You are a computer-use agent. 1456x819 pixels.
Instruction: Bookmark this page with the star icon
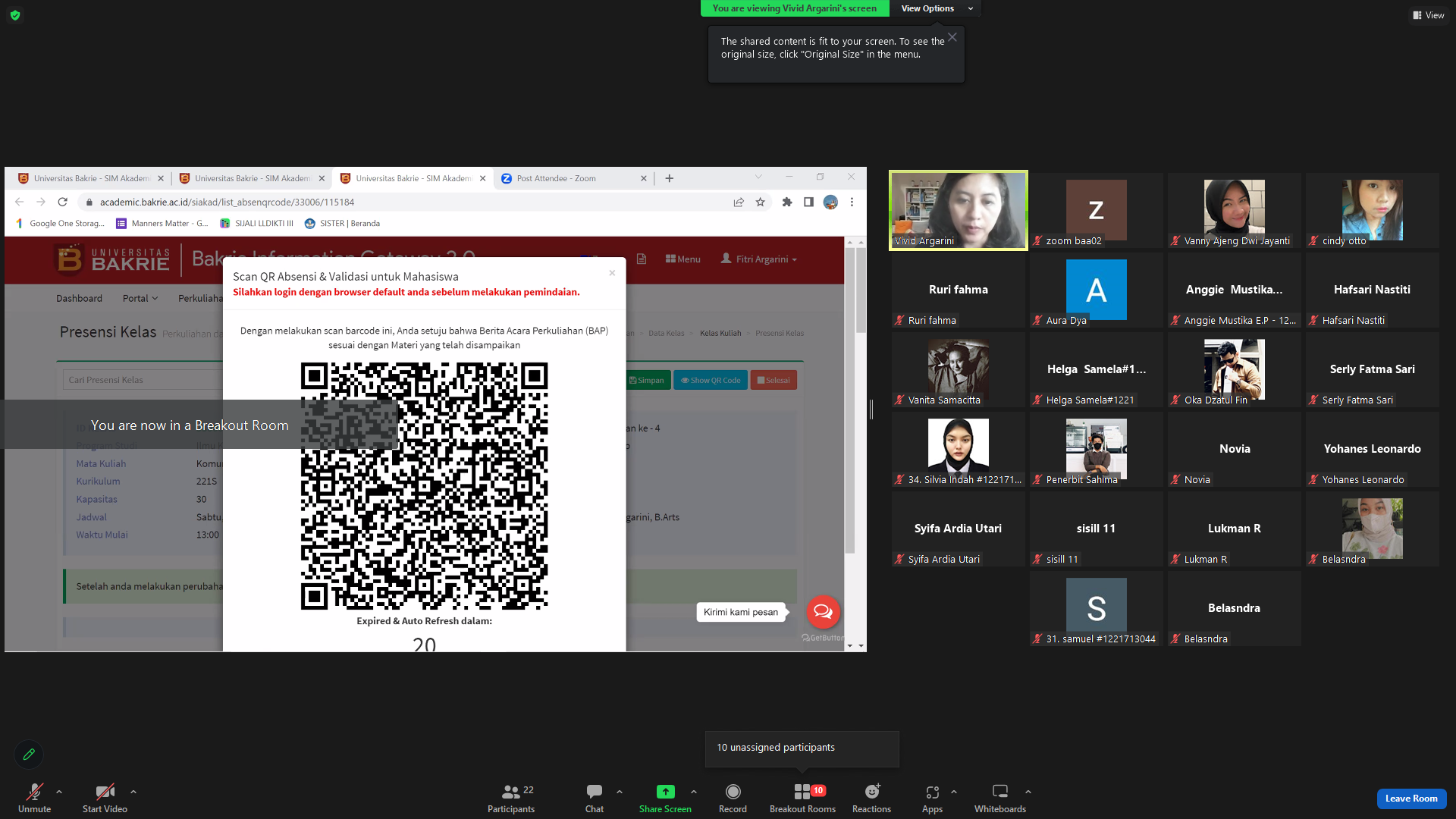761,202
